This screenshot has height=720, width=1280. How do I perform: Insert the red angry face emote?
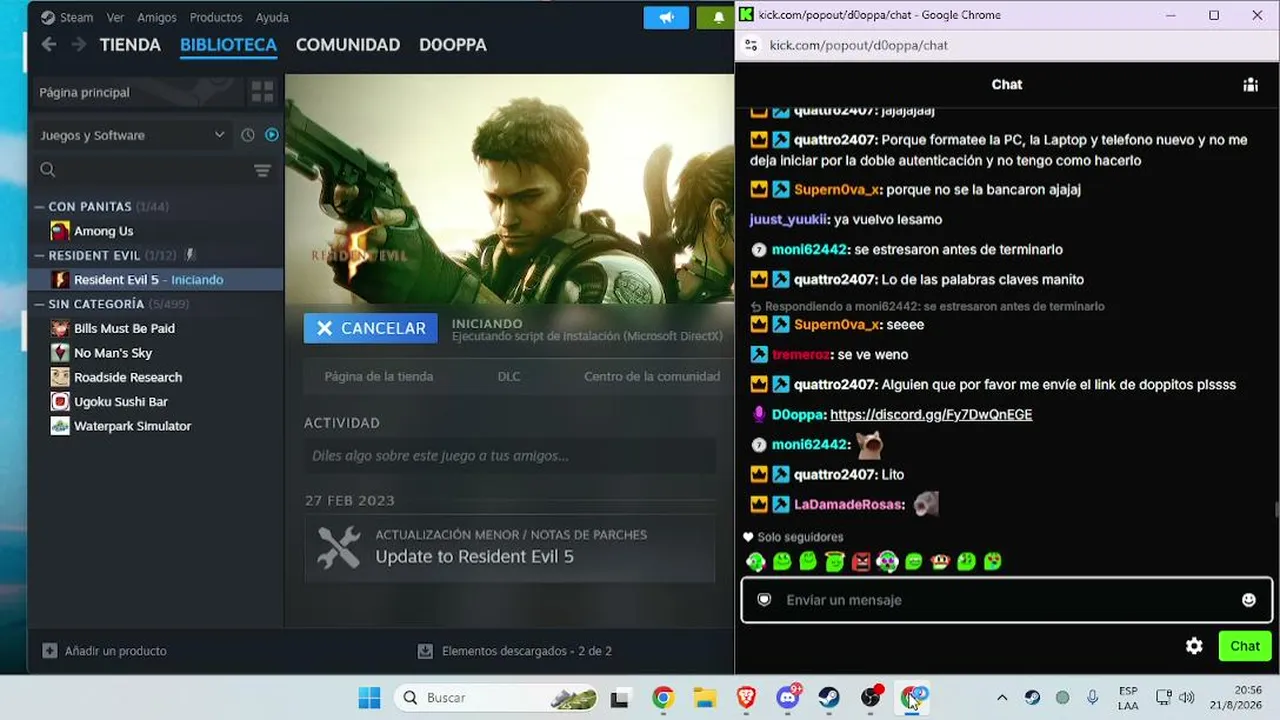[x=861, y=562]
